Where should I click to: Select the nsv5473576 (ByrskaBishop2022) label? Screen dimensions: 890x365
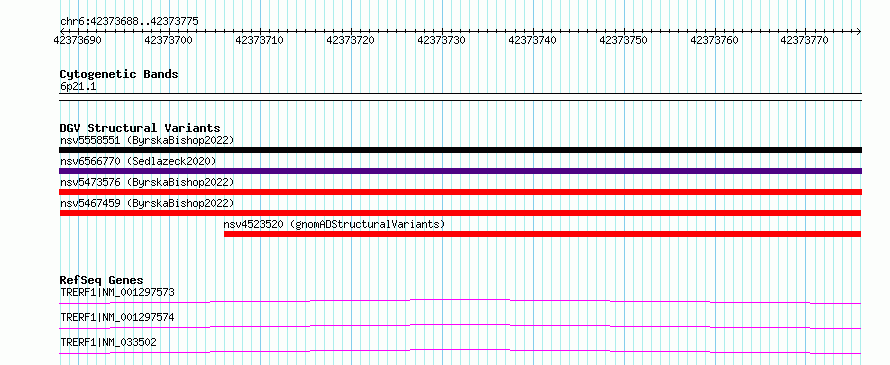point(147,182)
